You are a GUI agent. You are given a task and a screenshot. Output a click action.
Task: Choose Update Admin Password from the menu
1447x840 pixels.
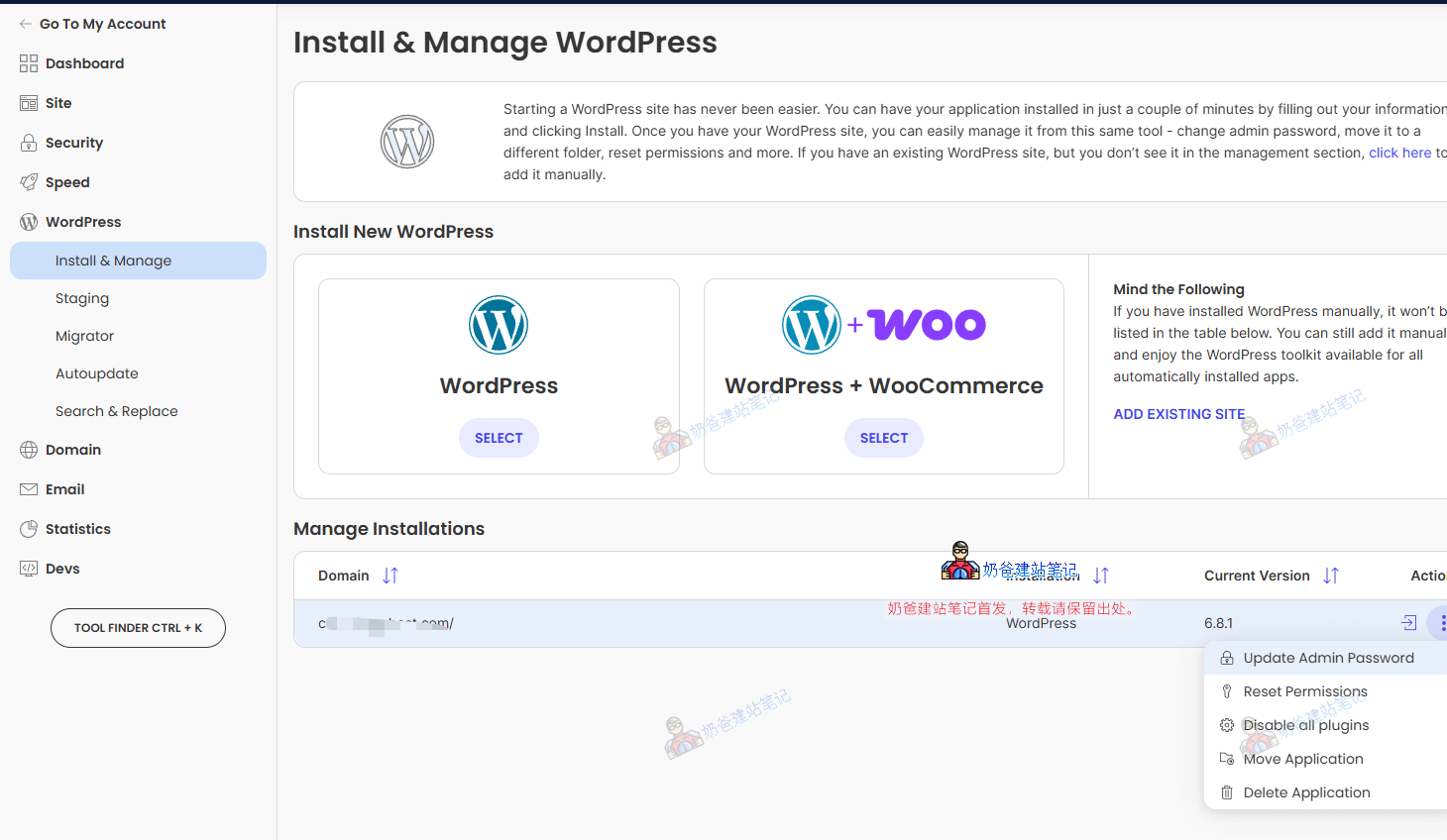[x=1328, y=657]
